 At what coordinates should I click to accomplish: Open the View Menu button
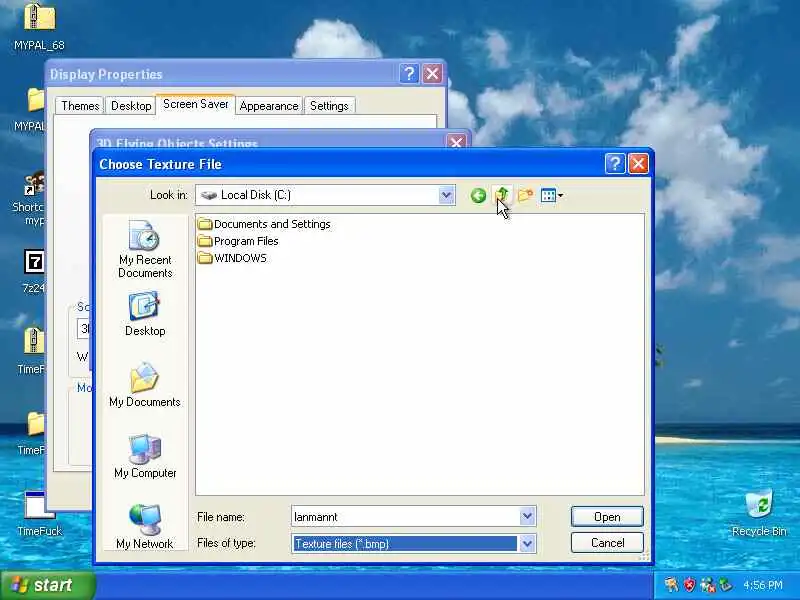tap(552, 195)
